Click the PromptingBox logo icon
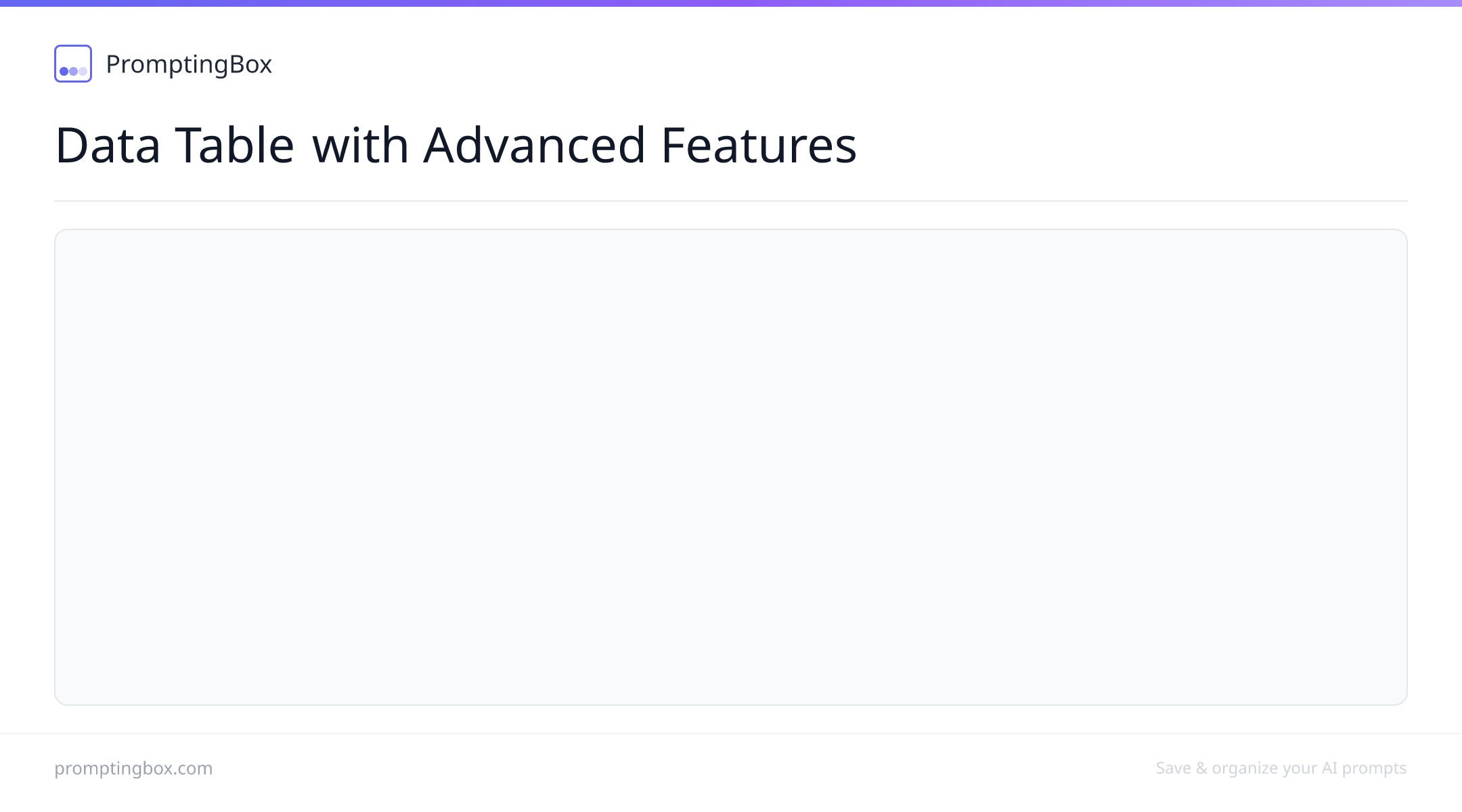Screen dimensions: 1462x812 click(73, 64)
